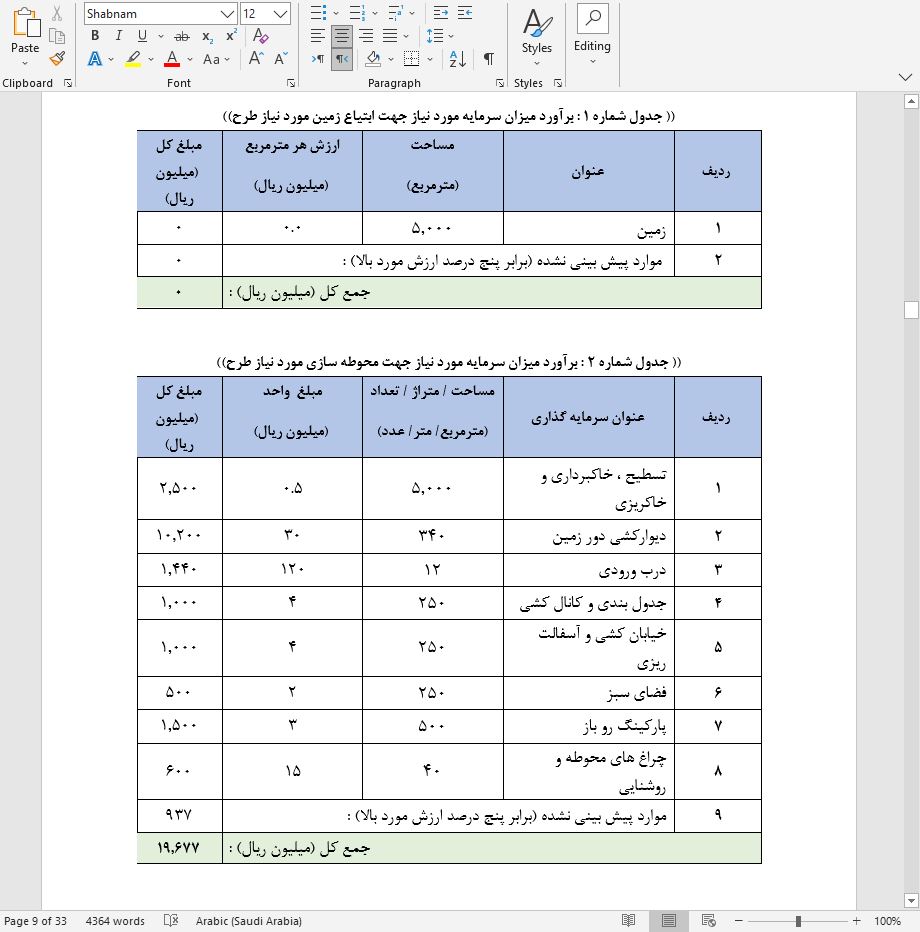Sort text A to Z
This screenshot has height=932, width=920.
[x=458, y=59]
